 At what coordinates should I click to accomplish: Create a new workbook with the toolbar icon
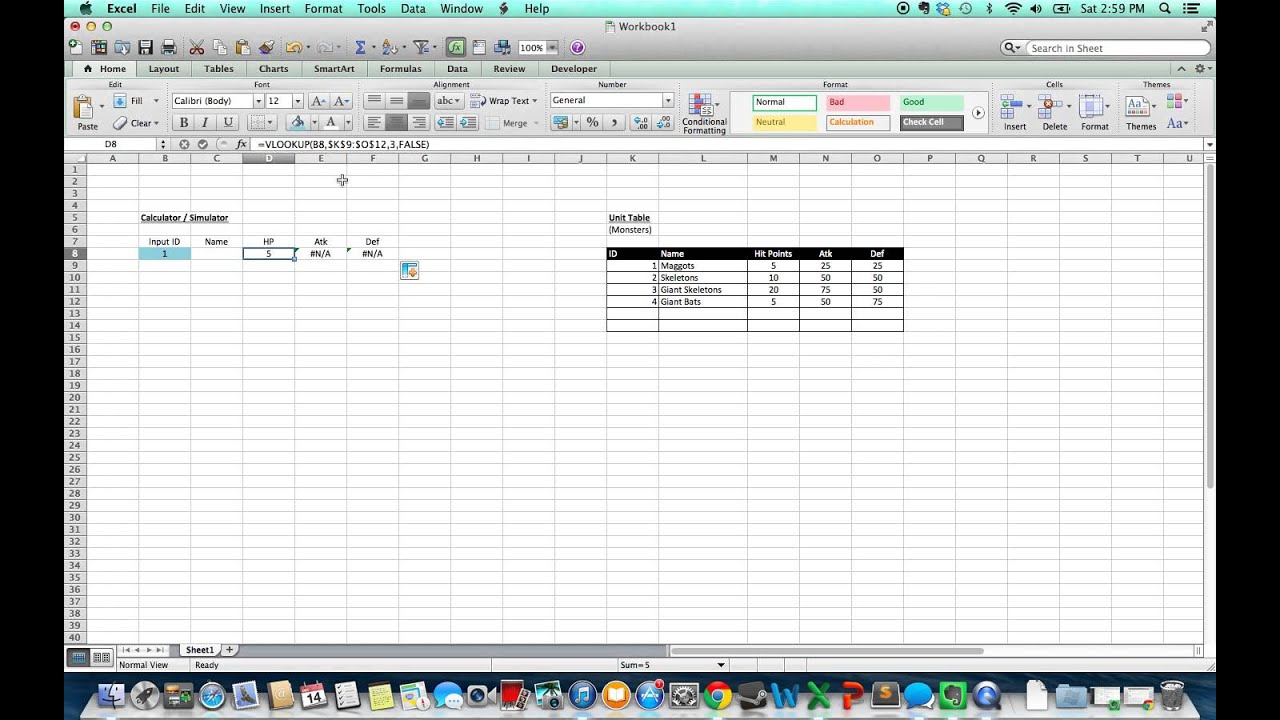76,47
